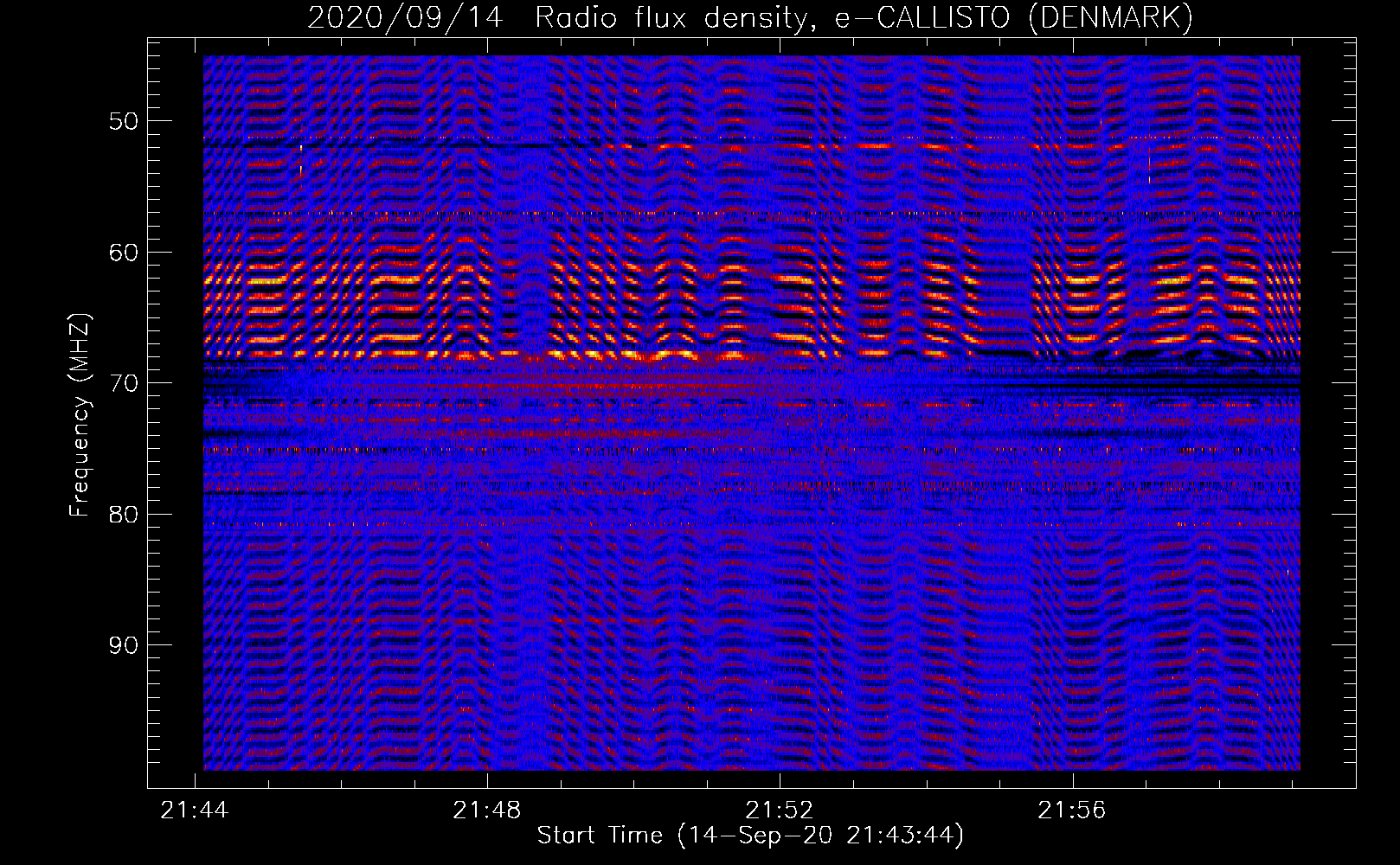The image size is (1400, 865).
Task: Click the "Frequency (MHZ)" axis label
Action: (x=80, y=415)
